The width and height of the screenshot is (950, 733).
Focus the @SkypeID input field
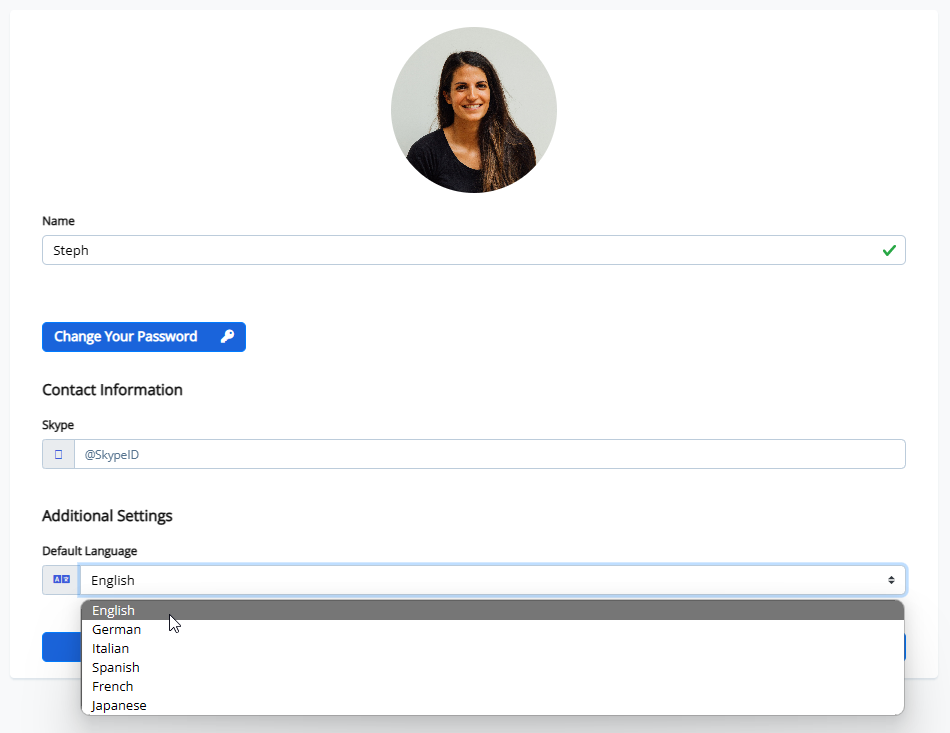[490, 454]
